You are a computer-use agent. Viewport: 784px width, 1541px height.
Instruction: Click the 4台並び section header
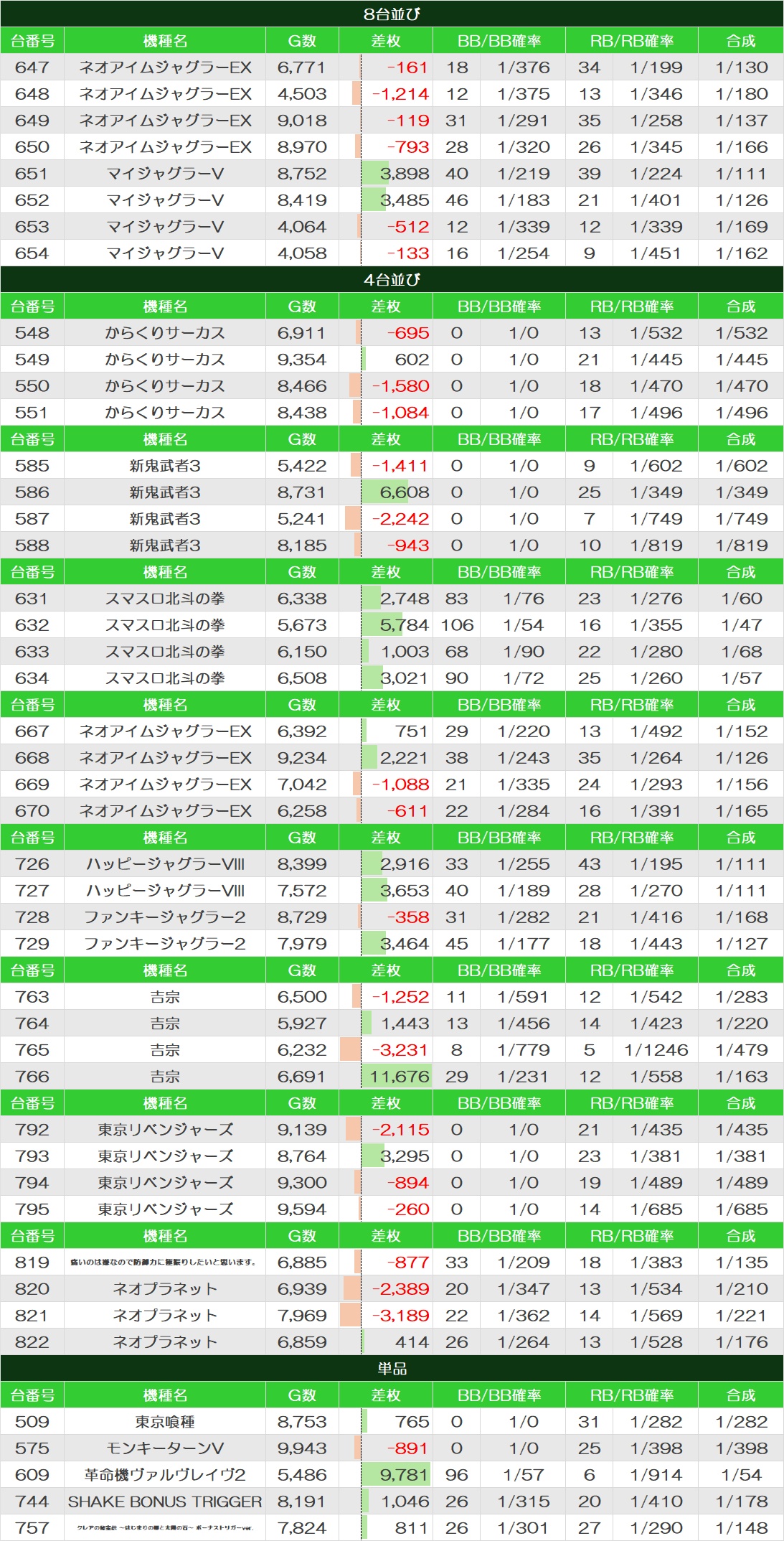[392, 279]
